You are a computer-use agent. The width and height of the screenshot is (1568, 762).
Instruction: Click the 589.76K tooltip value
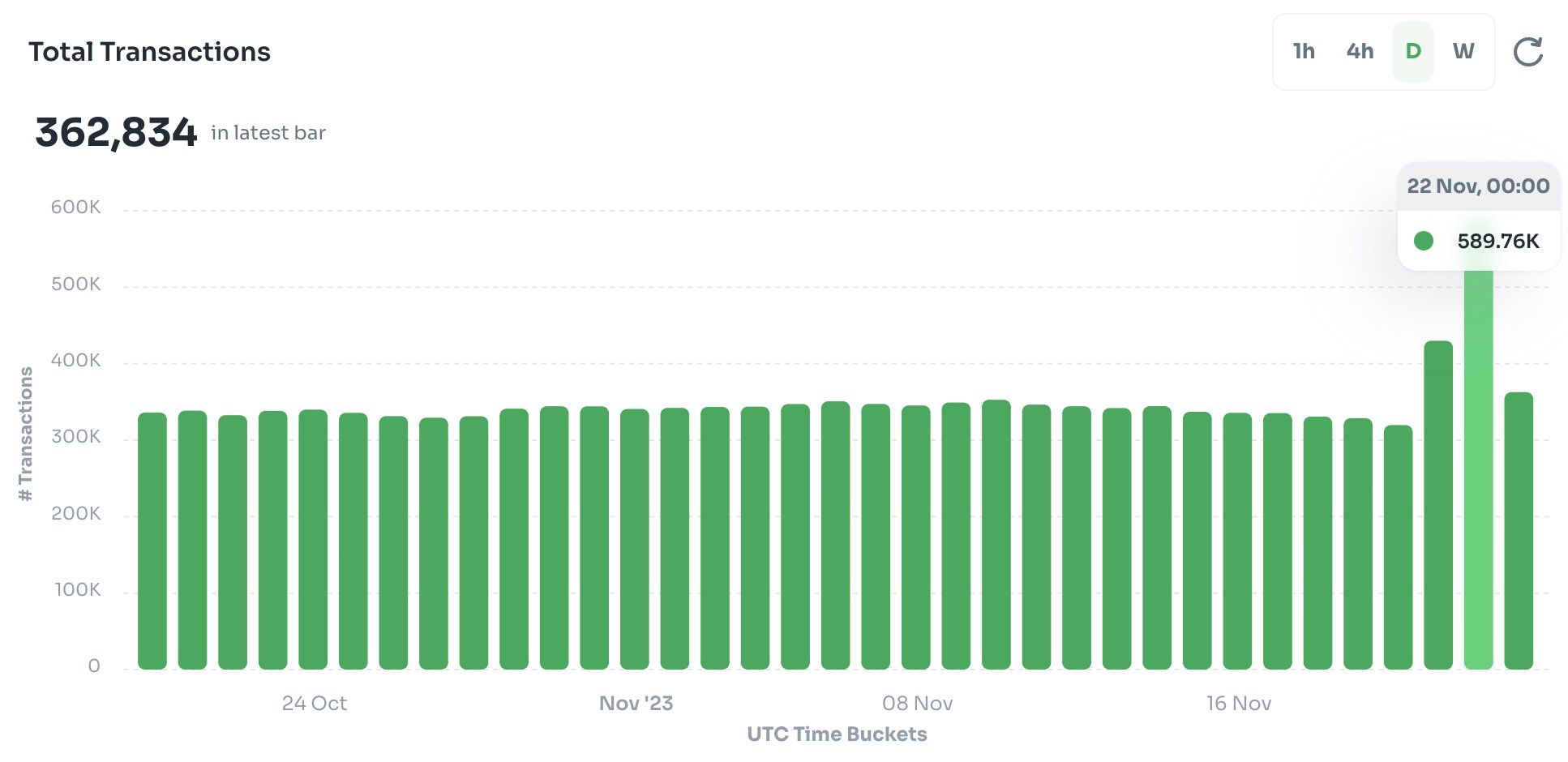(1497, 241)
